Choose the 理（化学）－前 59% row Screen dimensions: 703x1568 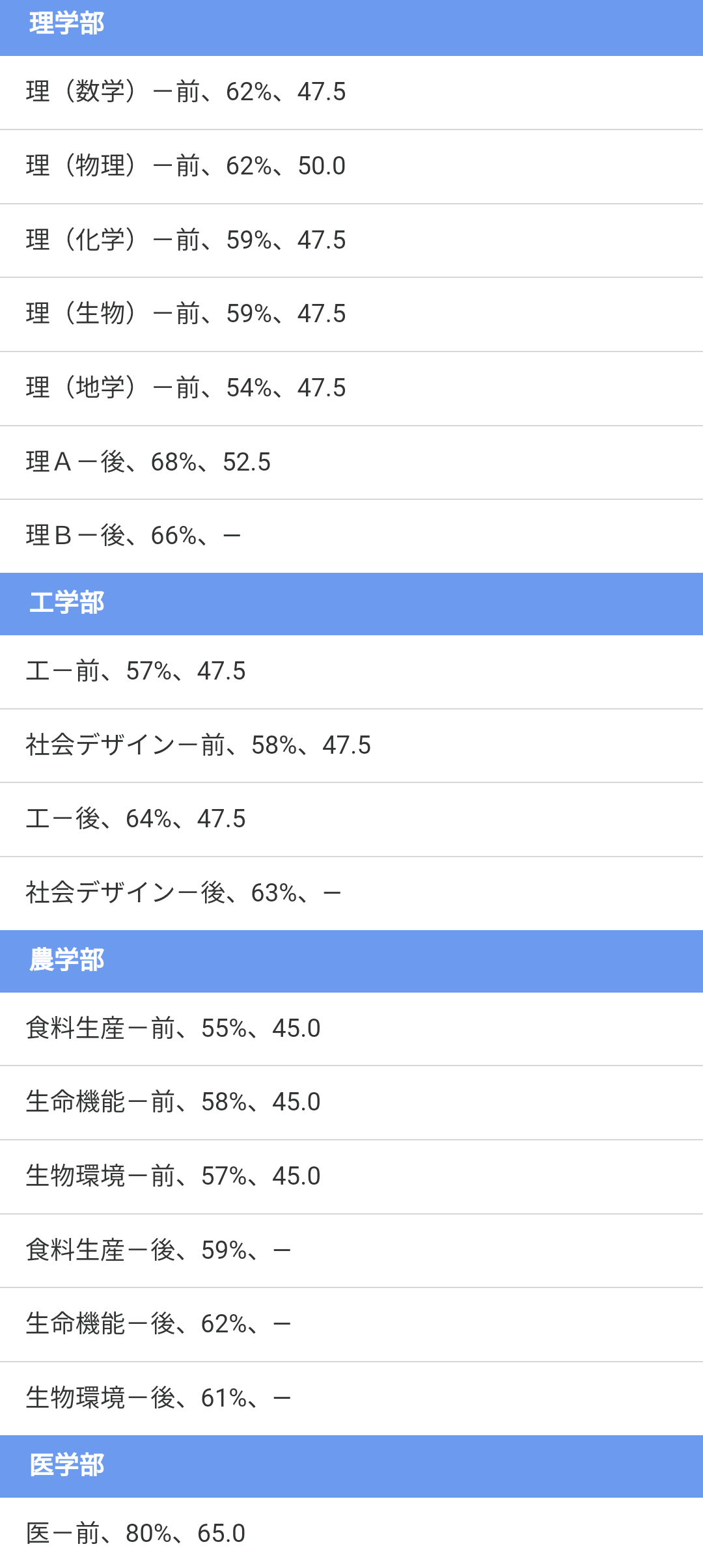351,241
